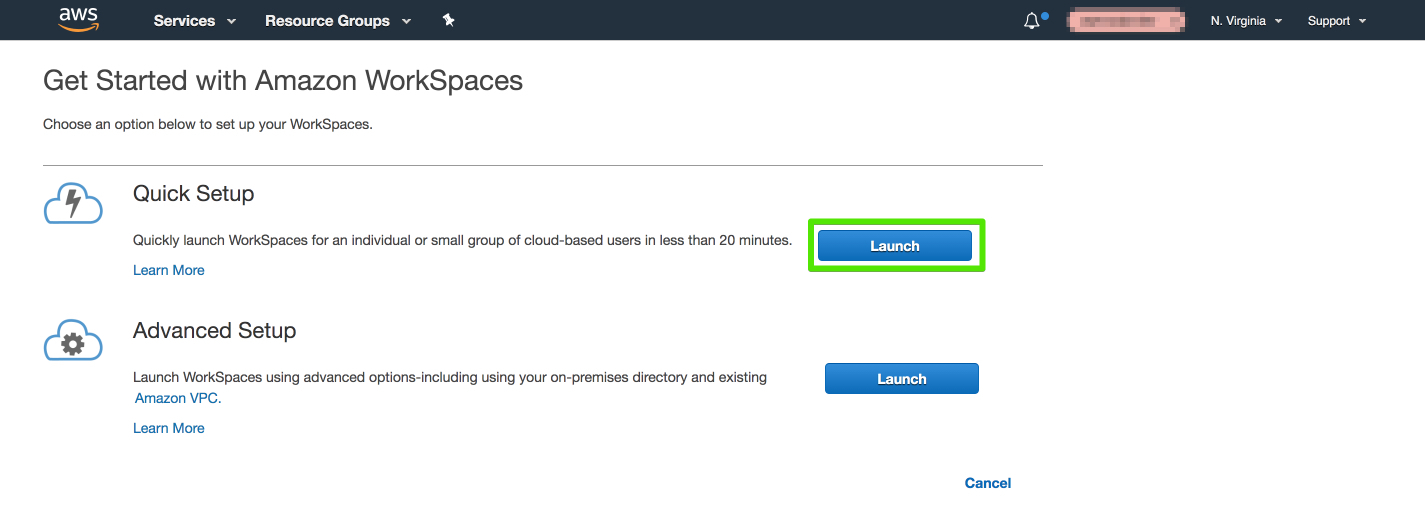Viewport: 1425px width, 517px height.
Task: Click the 'Choose an option below' text
Action: (208, 125)
